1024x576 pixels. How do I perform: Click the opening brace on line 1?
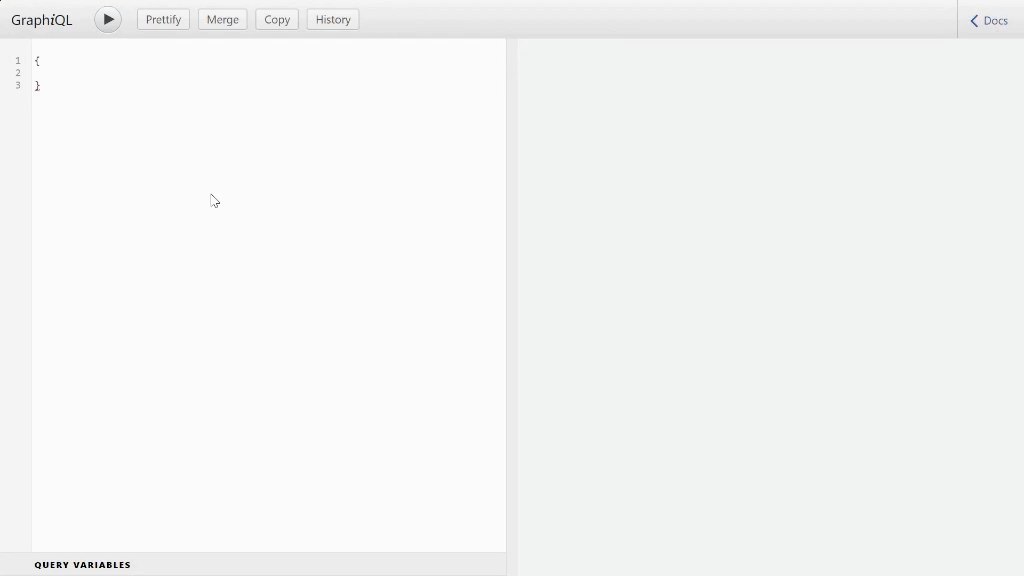click(x=37, y=61)
